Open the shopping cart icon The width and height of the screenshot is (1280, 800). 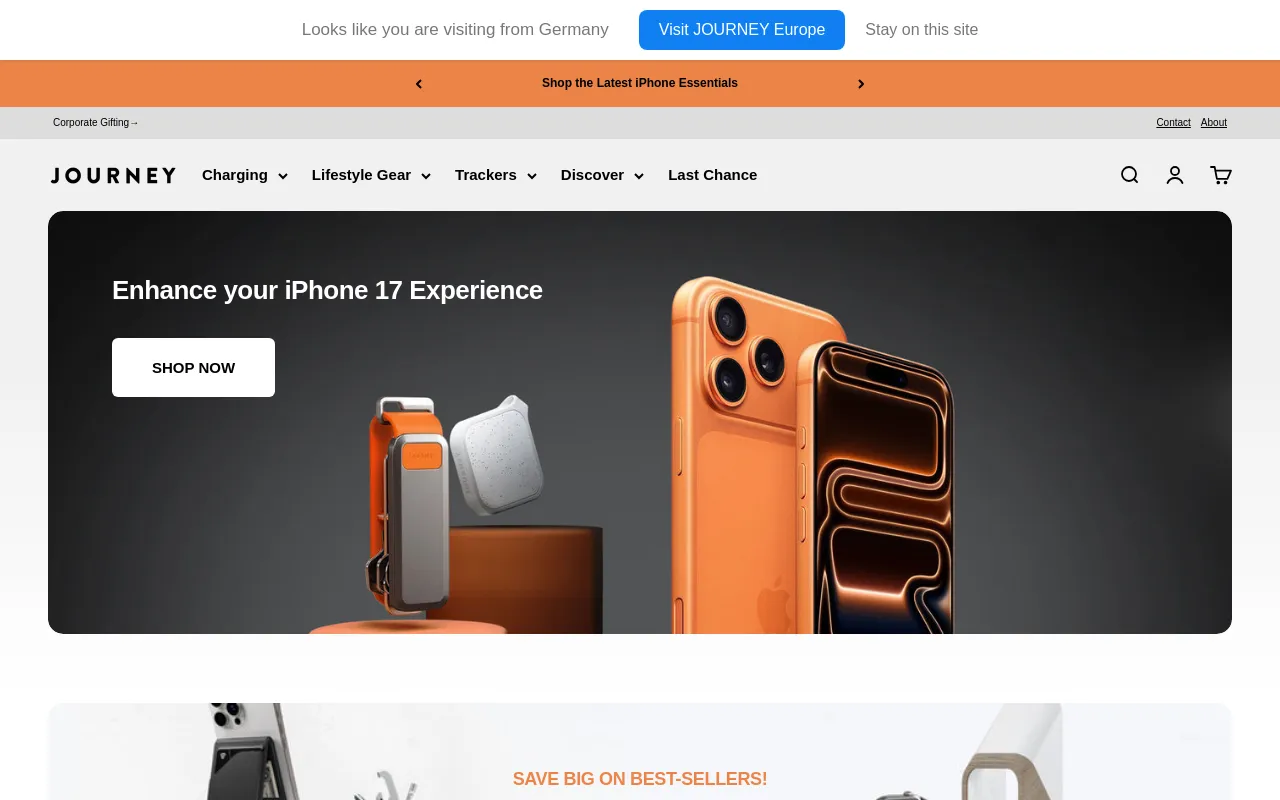tap(1221, 175)
